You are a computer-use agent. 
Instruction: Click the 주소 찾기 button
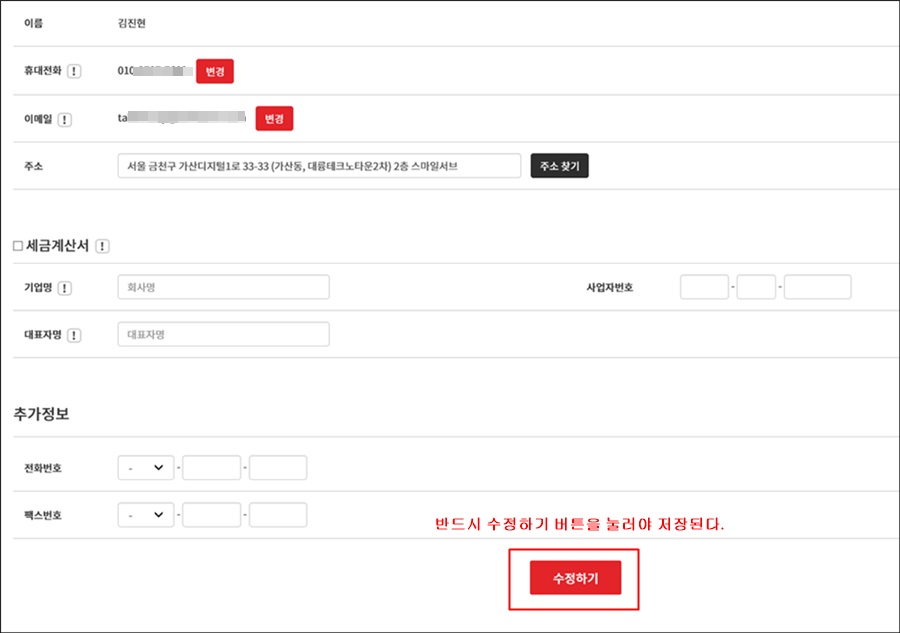(x=560, y=166)
